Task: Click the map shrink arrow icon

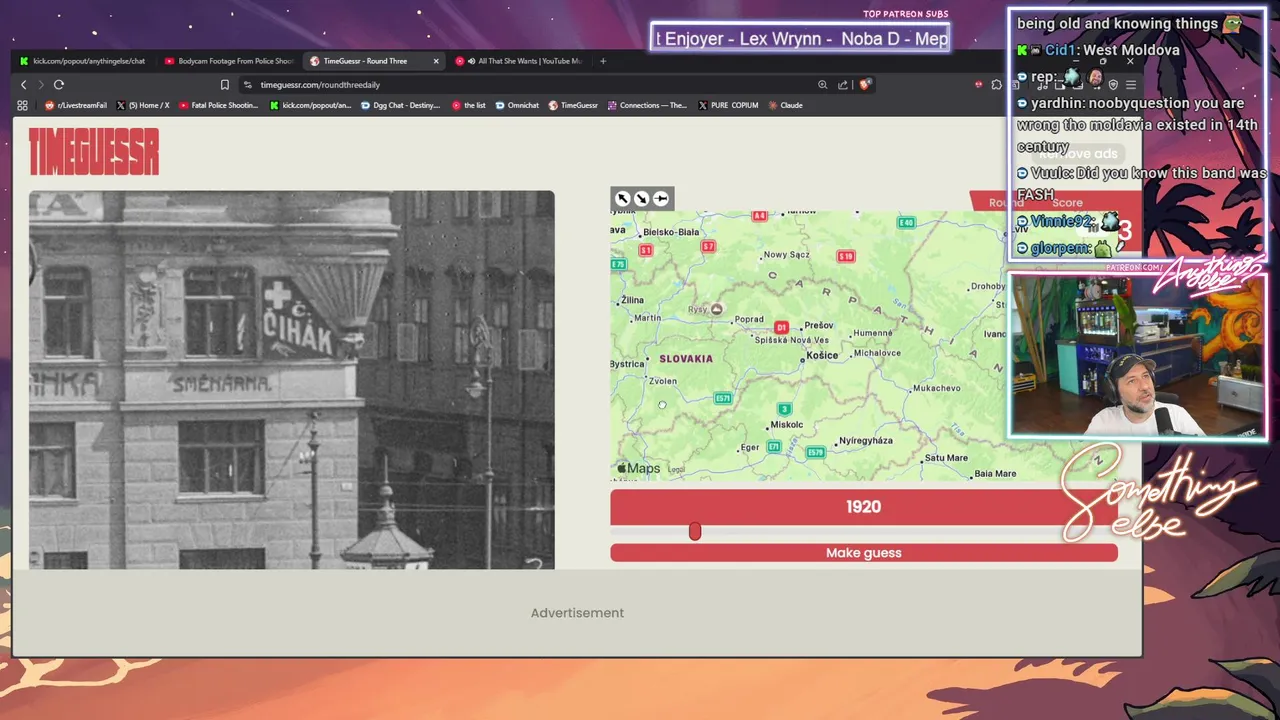Action: click(642, 199)
